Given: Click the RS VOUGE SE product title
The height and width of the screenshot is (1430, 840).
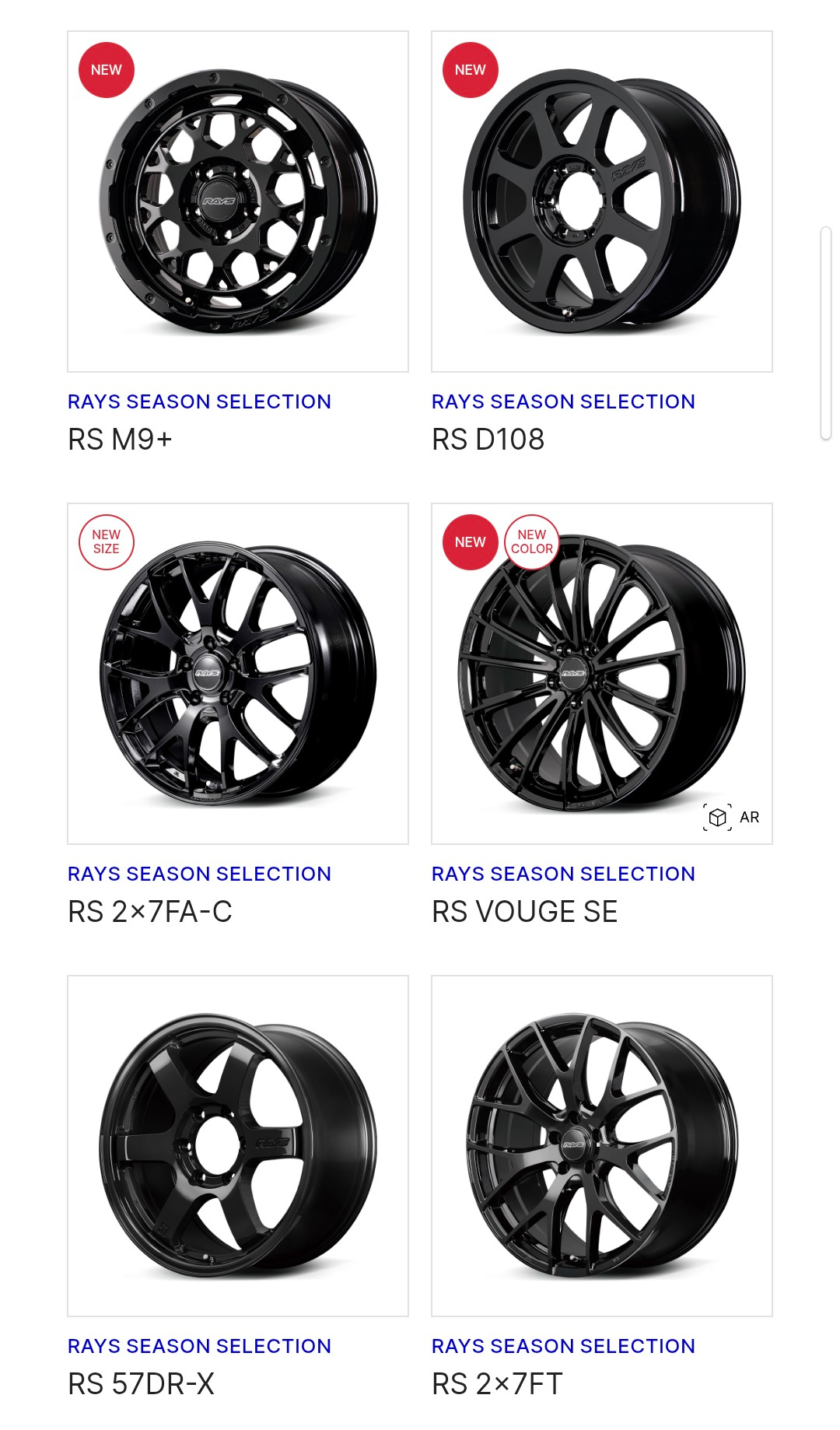Looking at the screenshot, I should [525, 912].
